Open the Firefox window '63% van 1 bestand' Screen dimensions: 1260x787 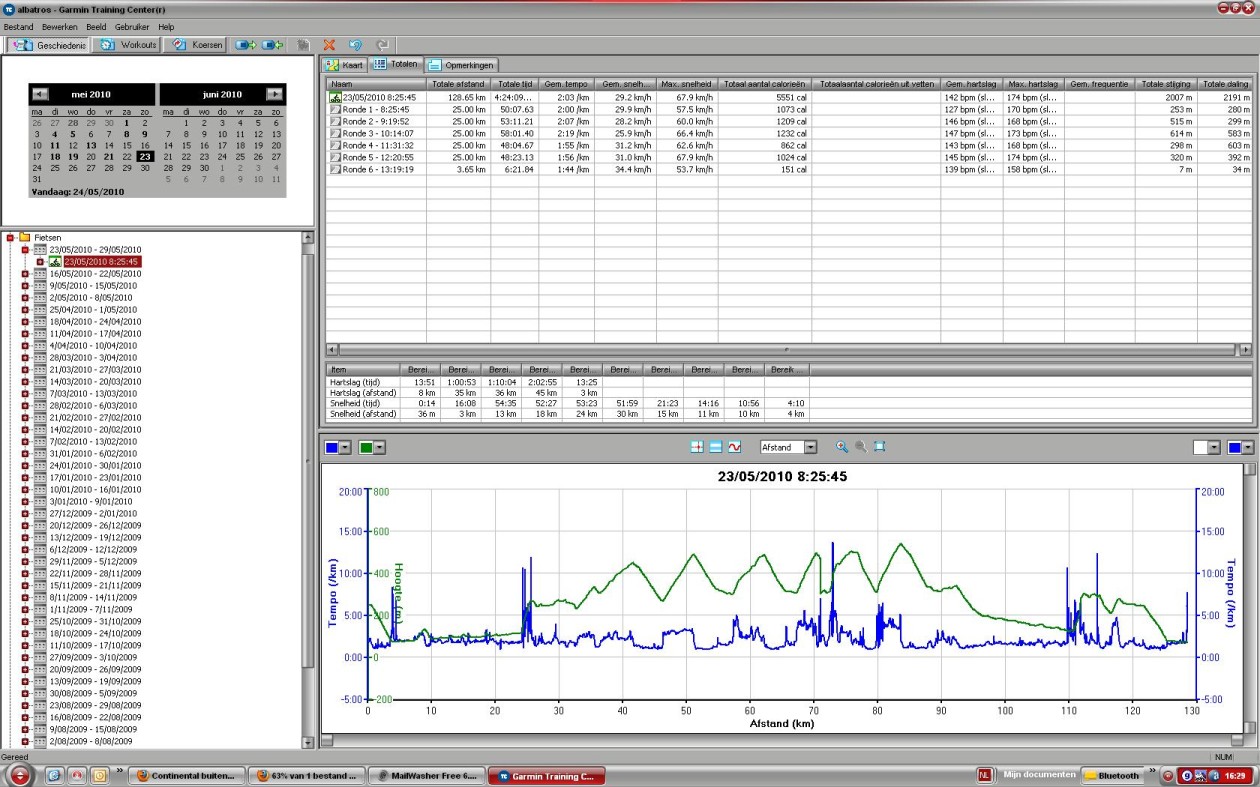click(x=305, y=776)
